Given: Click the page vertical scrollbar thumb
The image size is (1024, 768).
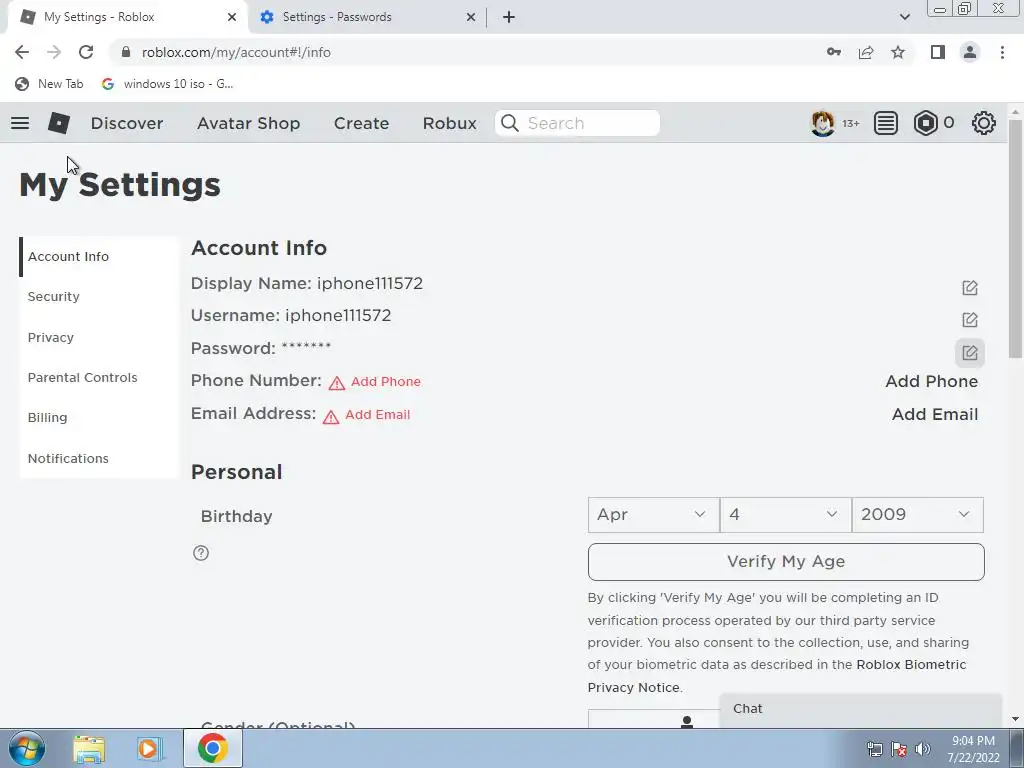Looking at the screenshot, I should (1015, 238).
